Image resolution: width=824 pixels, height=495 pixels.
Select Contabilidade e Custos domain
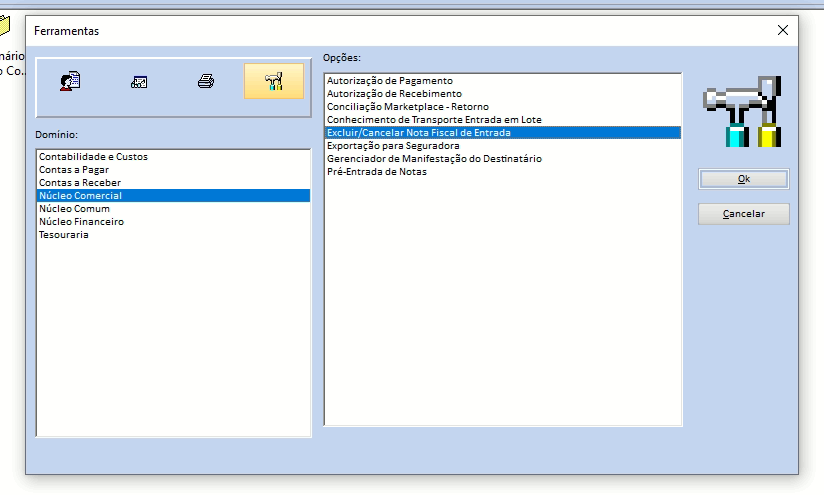coord(173,157)
